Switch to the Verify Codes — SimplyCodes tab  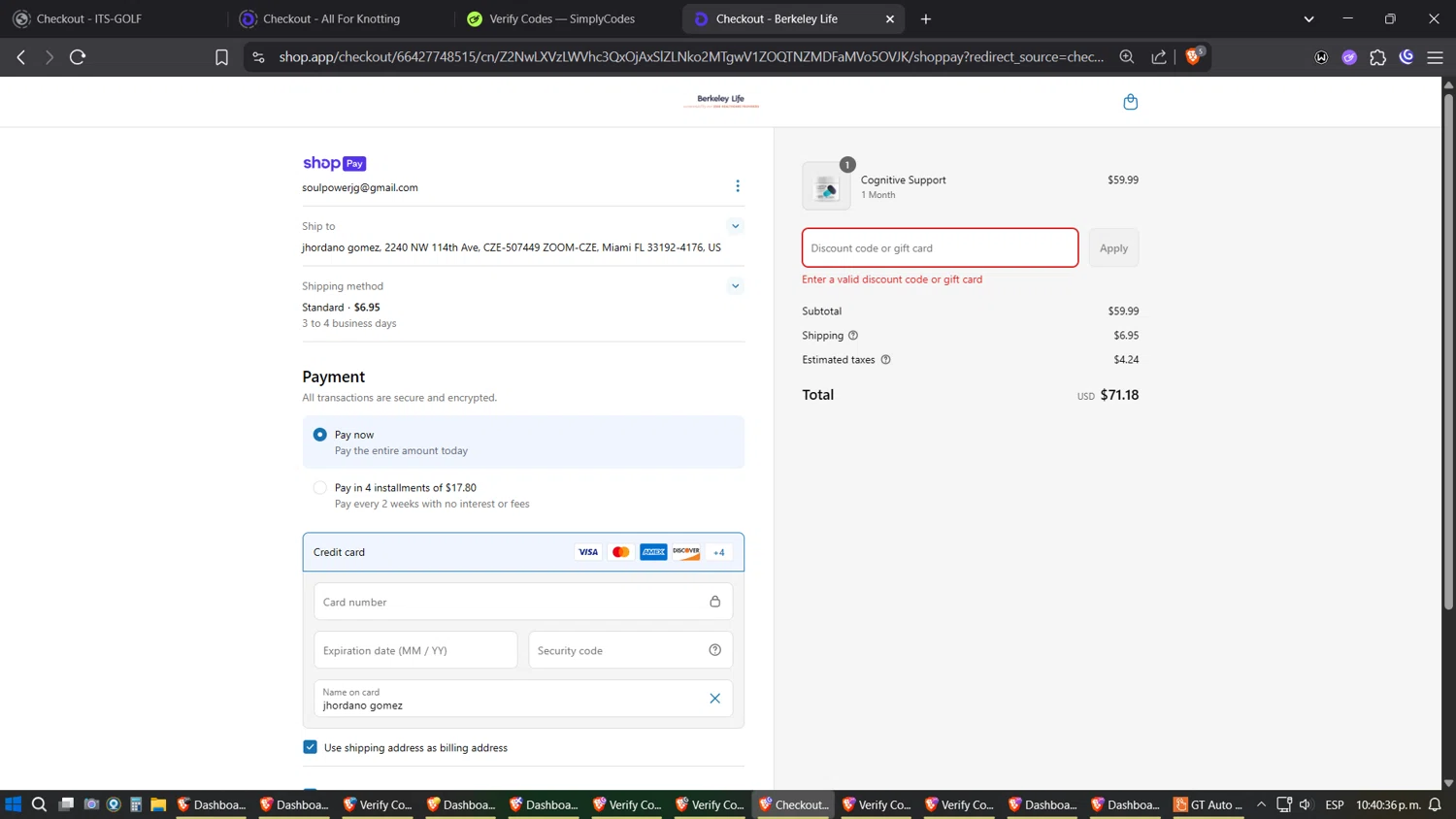coord(562,18)
